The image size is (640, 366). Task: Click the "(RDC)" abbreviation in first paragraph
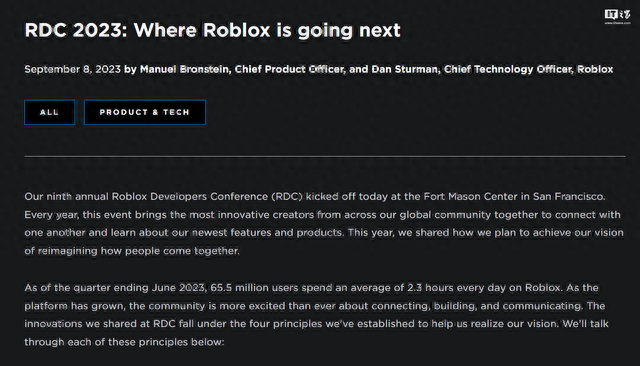[x=287, y=197]
